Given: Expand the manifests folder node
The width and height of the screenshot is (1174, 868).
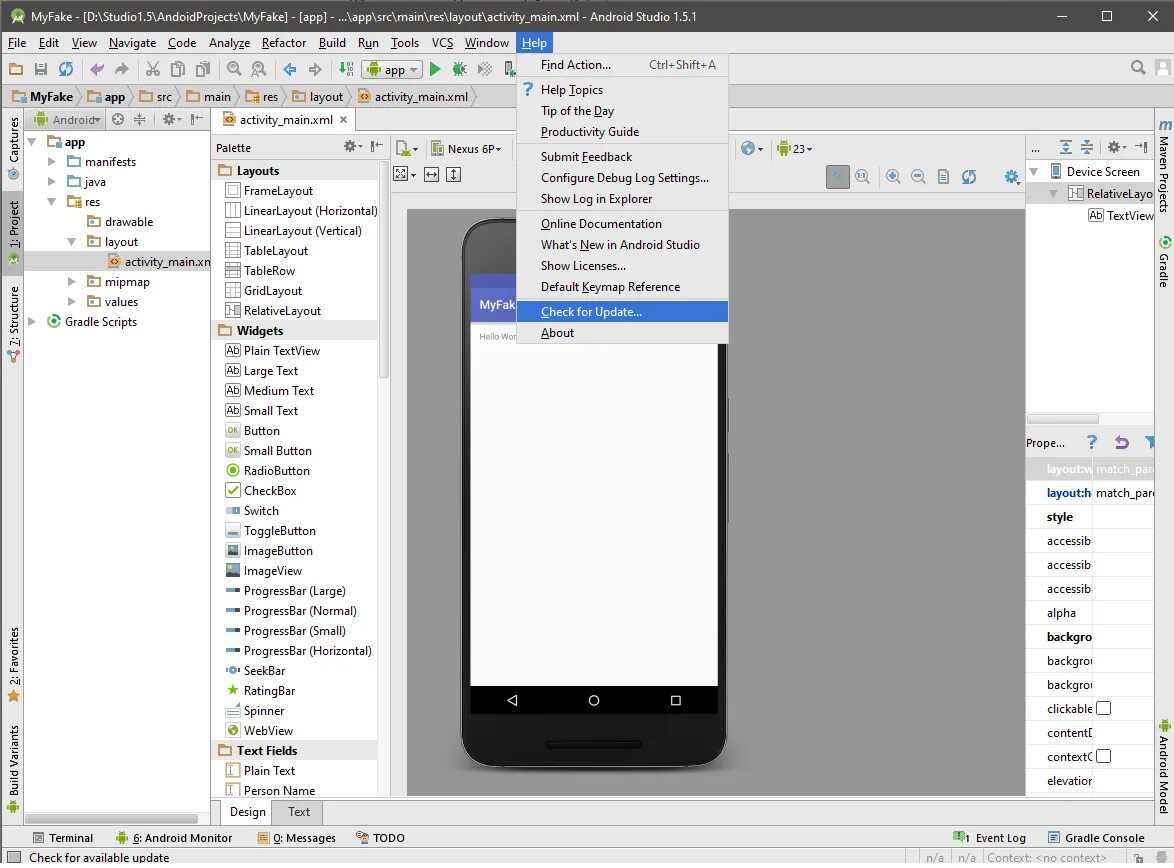Looking at the screenshot, I should pos(52,162).
